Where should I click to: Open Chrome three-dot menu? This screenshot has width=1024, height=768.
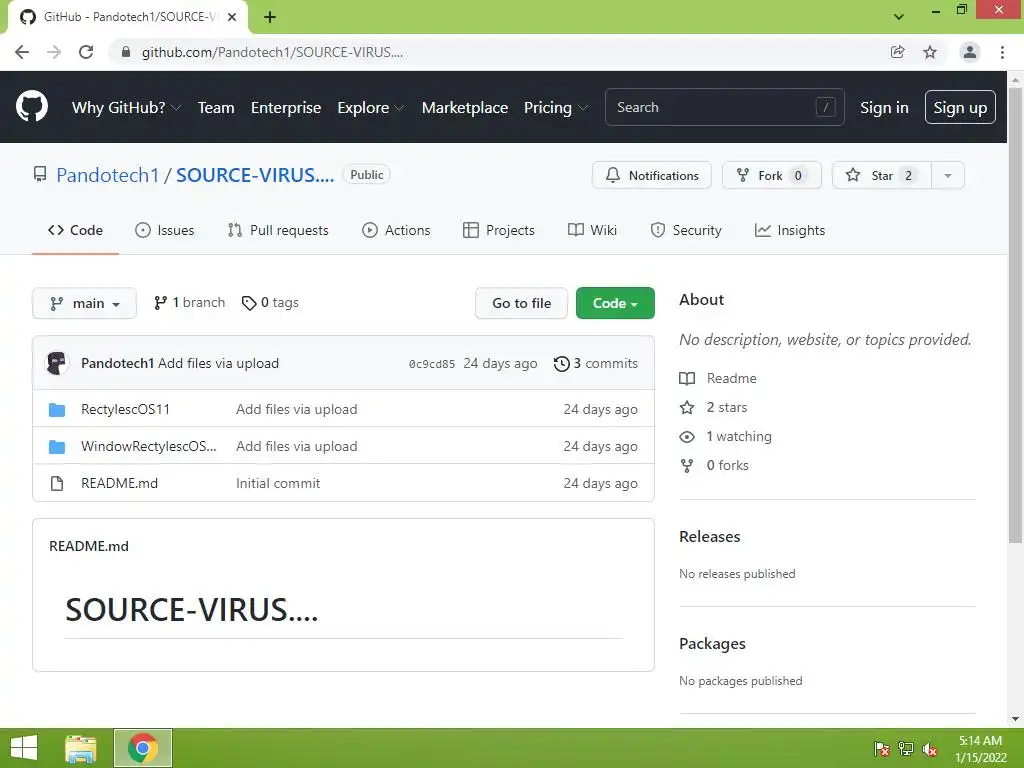point(1002,52)
